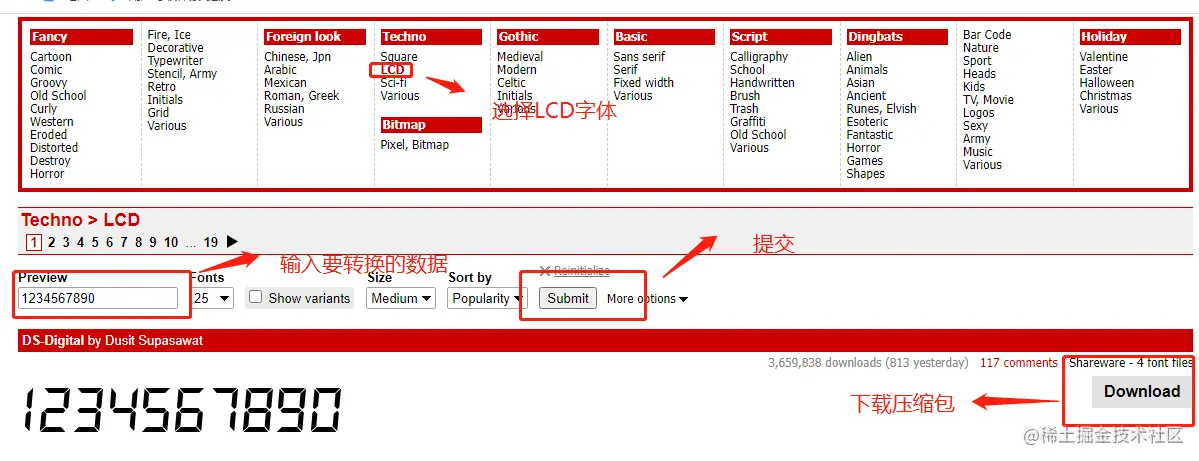This screenshot has height=461, width=1199.
Task: Click the Download button for DS-Digital
Action: click(1142, 391)
